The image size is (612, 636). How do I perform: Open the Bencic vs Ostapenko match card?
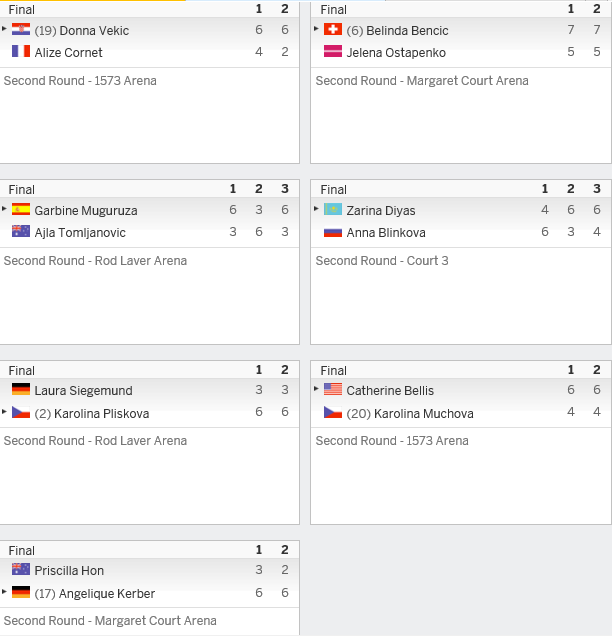(461, 82)
